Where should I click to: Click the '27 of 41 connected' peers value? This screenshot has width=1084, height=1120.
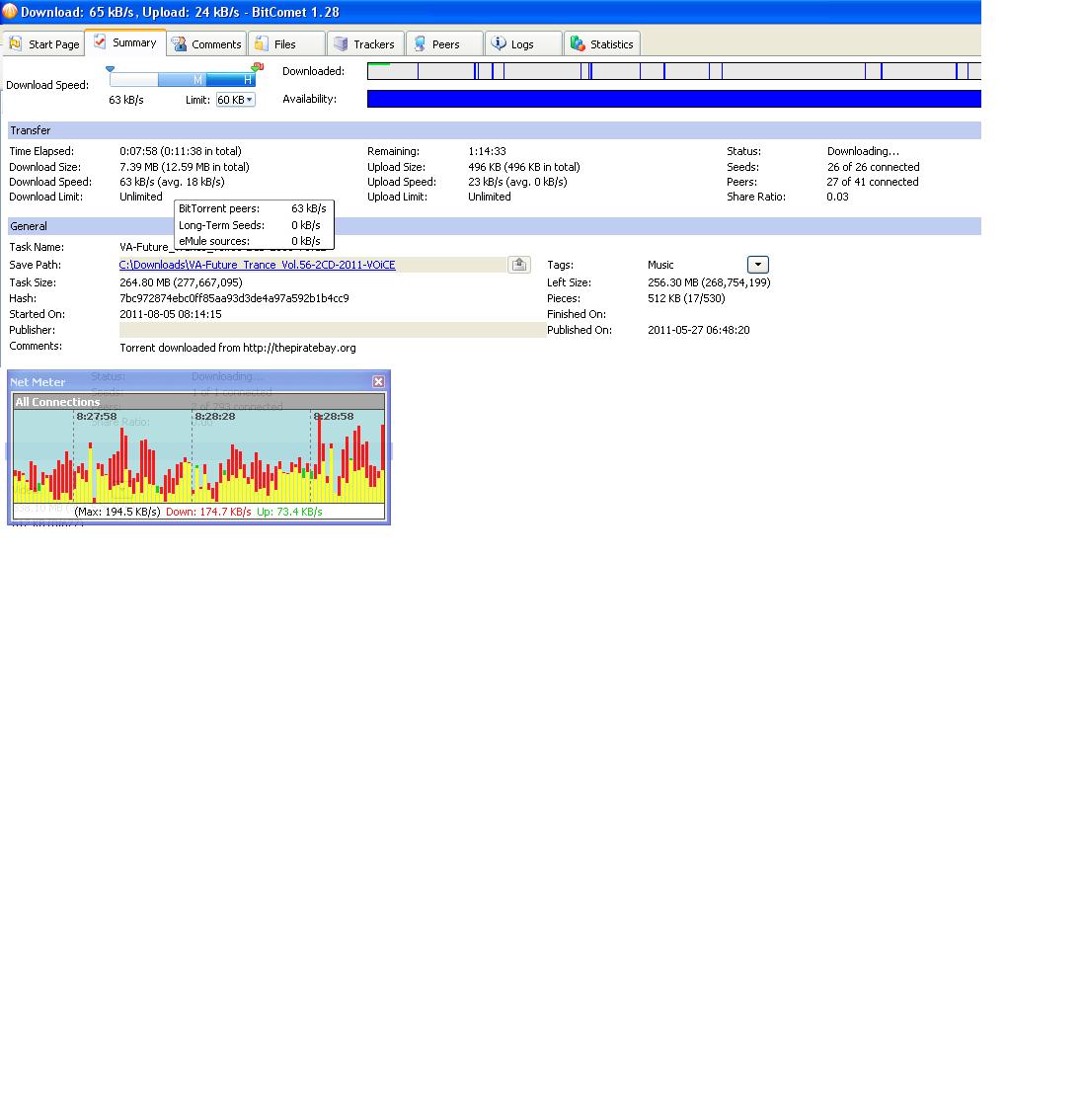point(873,182)
